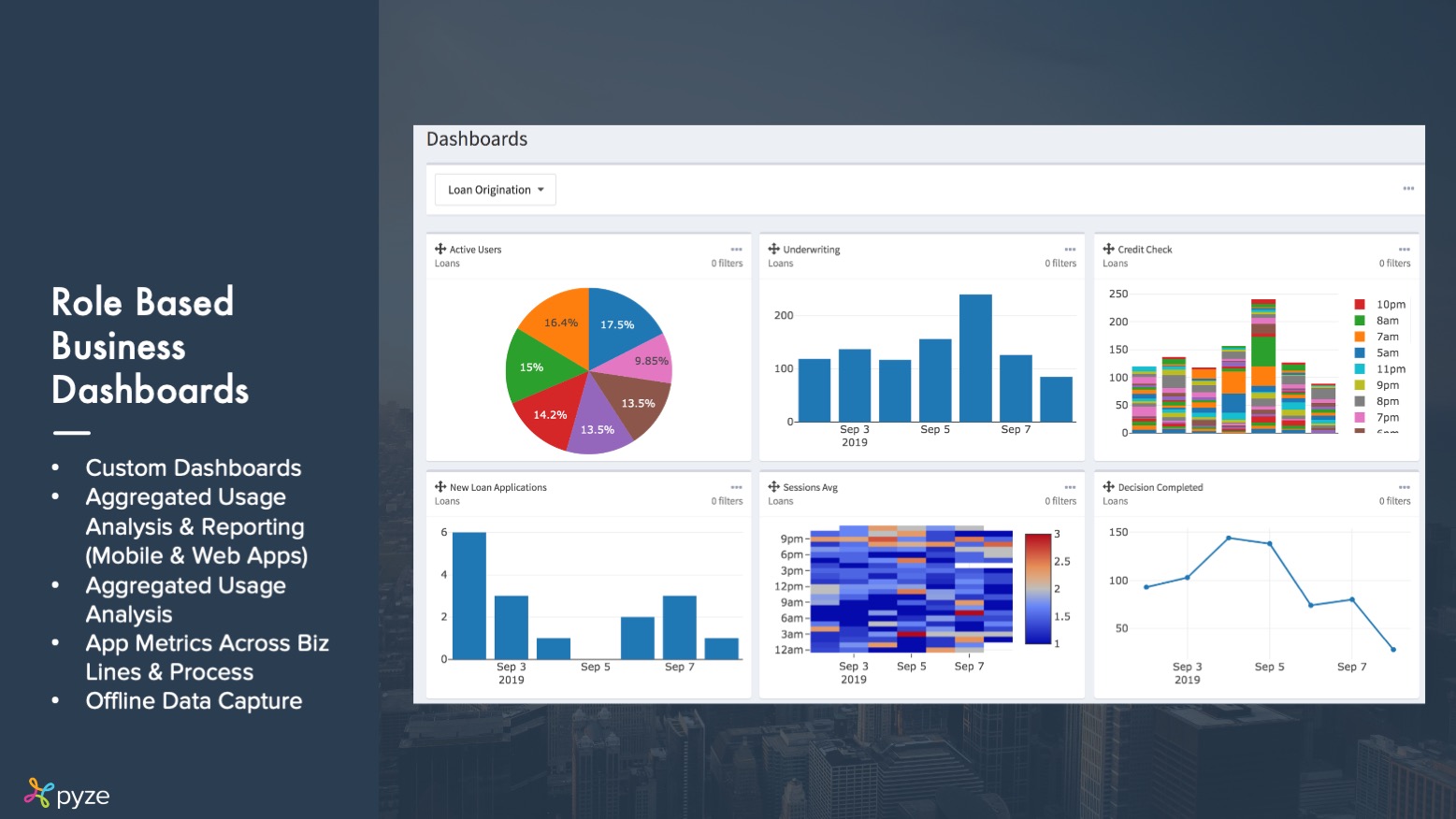Open three-dot menu on Decision Completed widget
The width and height of the screenshot is (1456, 819).
point(1404,487)
